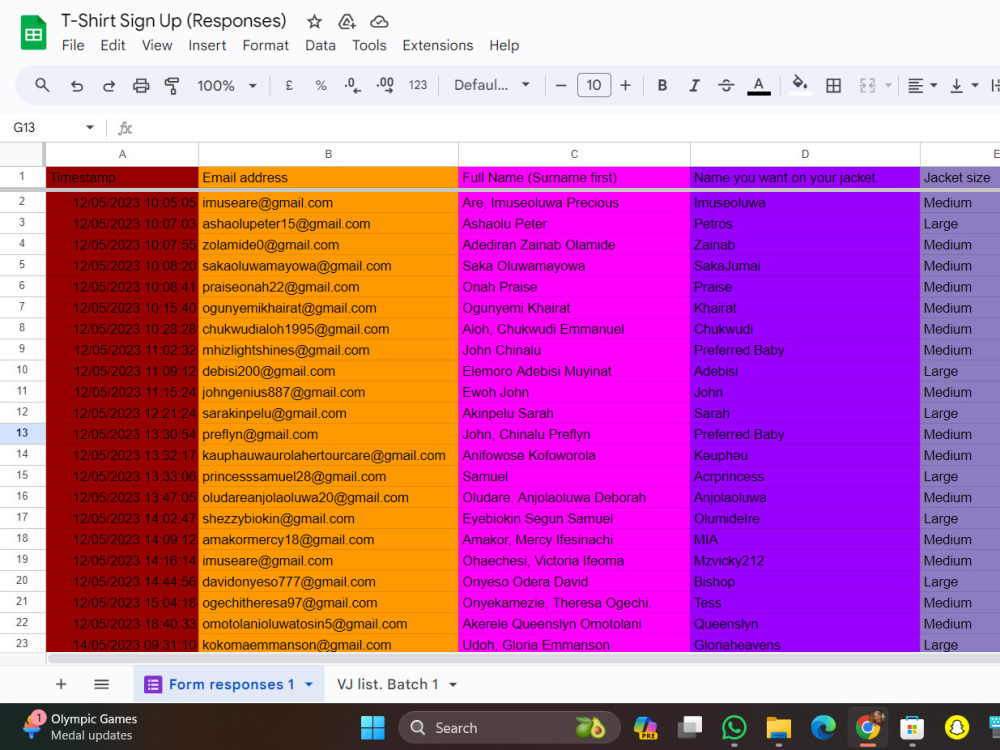This screenshot has height=750, width=1000.
Task: Open the zoom 100% dropdown
Action: point(226,85)
